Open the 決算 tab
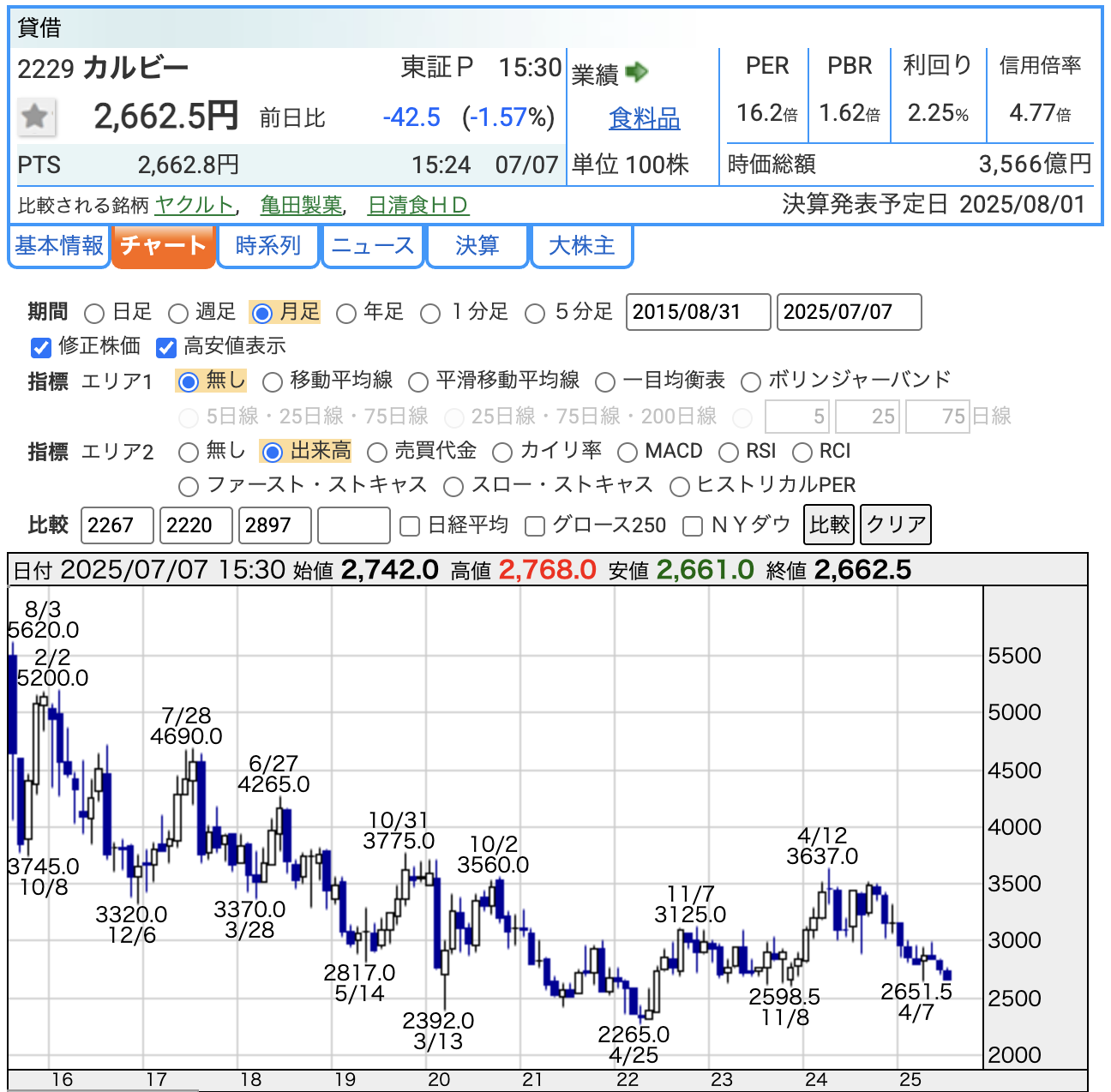Screen dimensions: 1111x1092 click(477, 246)
